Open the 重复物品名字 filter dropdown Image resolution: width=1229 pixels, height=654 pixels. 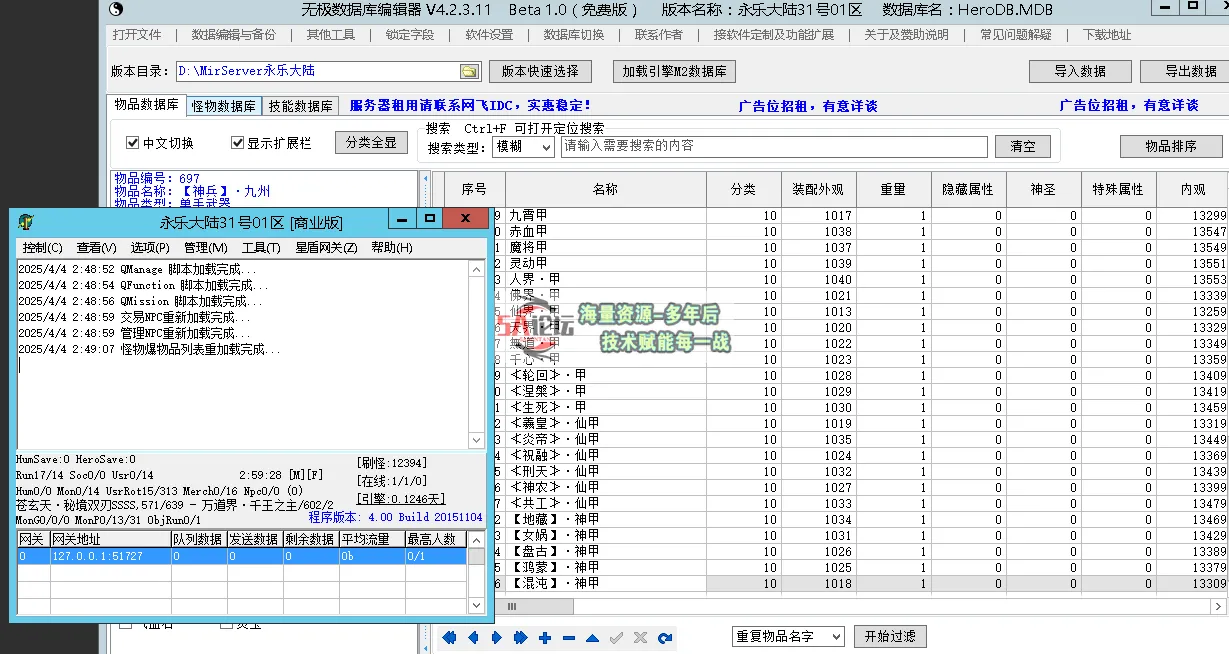[x=789, y=636]
